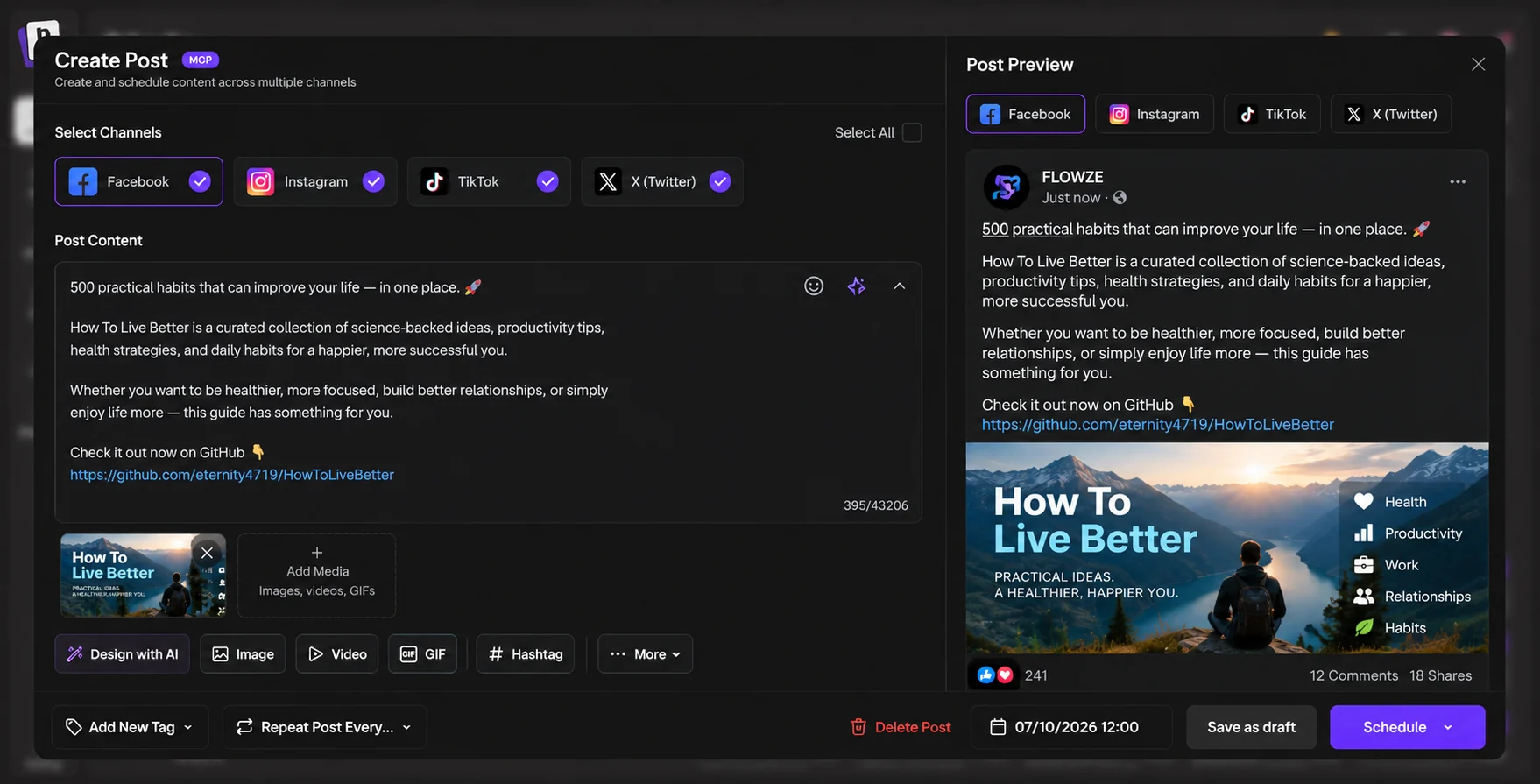Image resolution: width=1540 pixels, height=784 pixels.
Task: Click the FLOWZE profile avatar in preview
Action: point(1006,187)
